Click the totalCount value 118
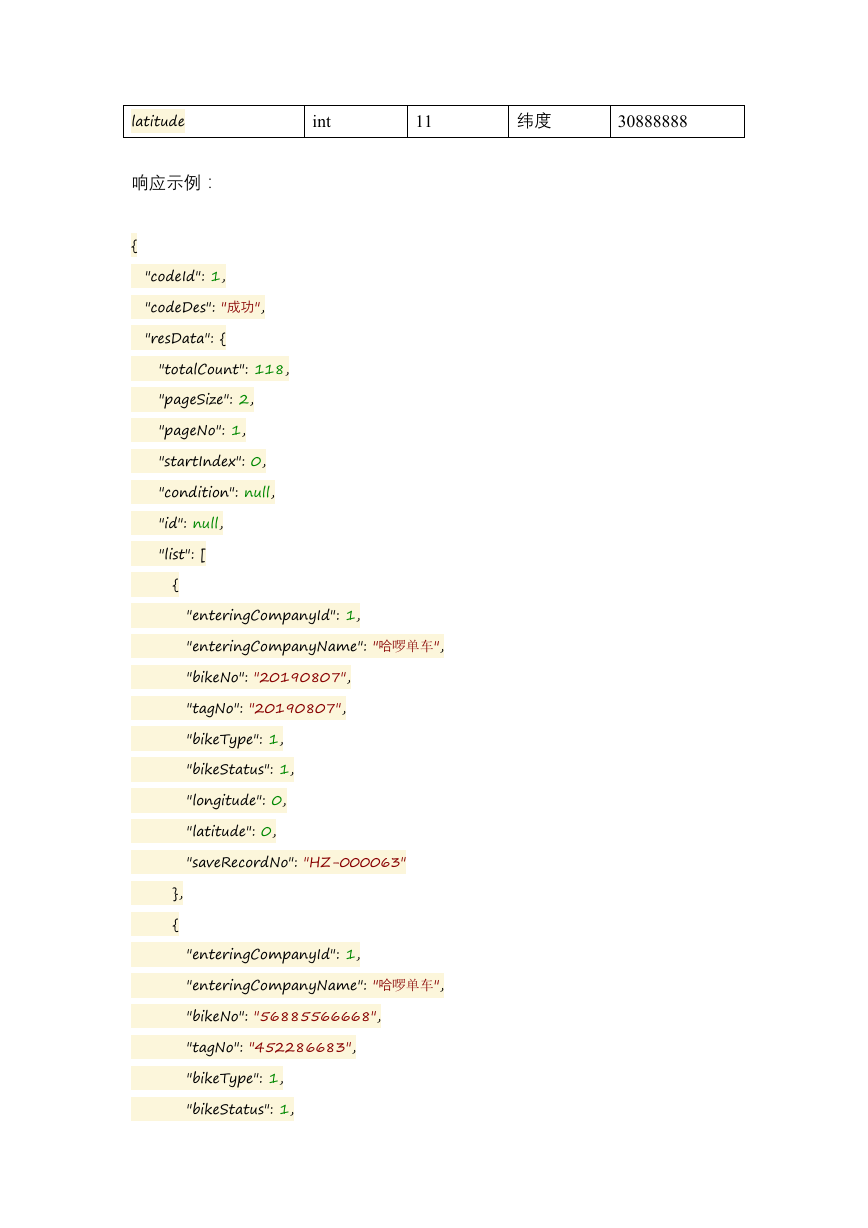Screen dimensions: 868x1228 click(270, 369)
